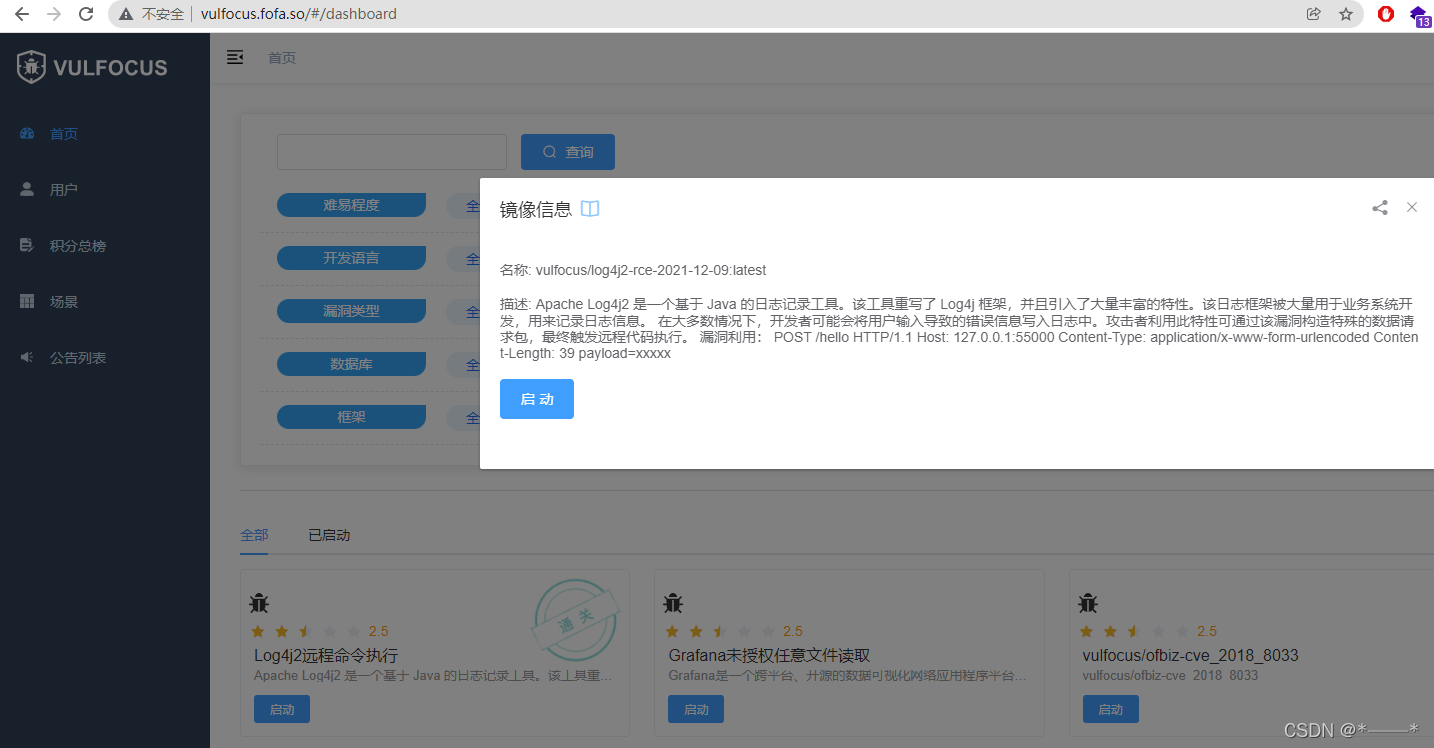This screenshot has height=748, width=1434.
Task: Click the not-secure warning icon
Action: click(126, 14)
